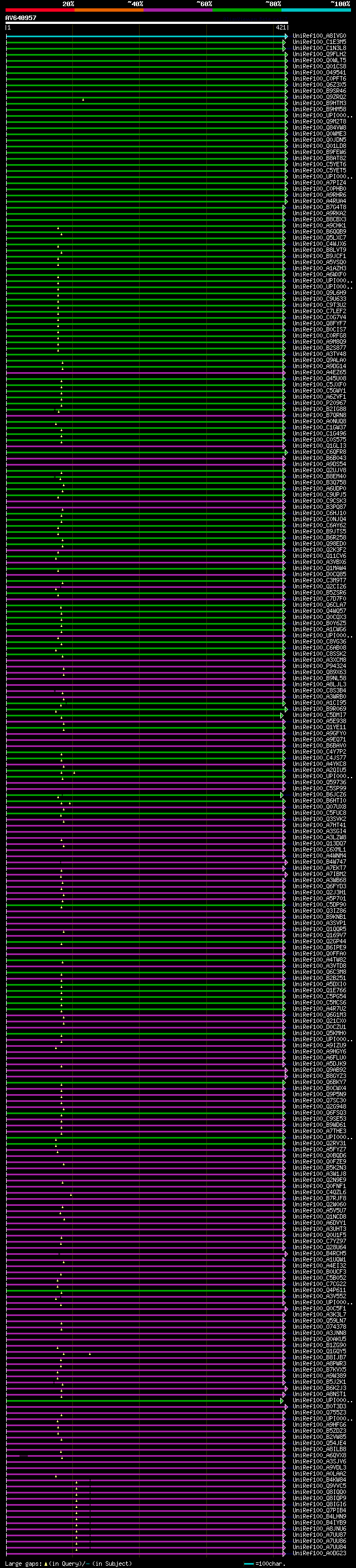Select hit UniRef100_B6QQB9
Screen dimensions: 356x1568
tap(319, 231)
